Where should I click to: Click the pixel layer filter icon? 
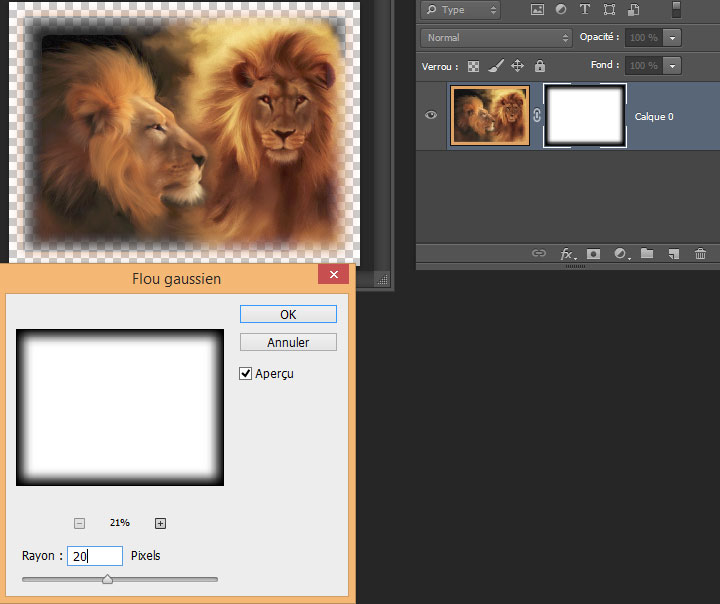pos(537,10)
